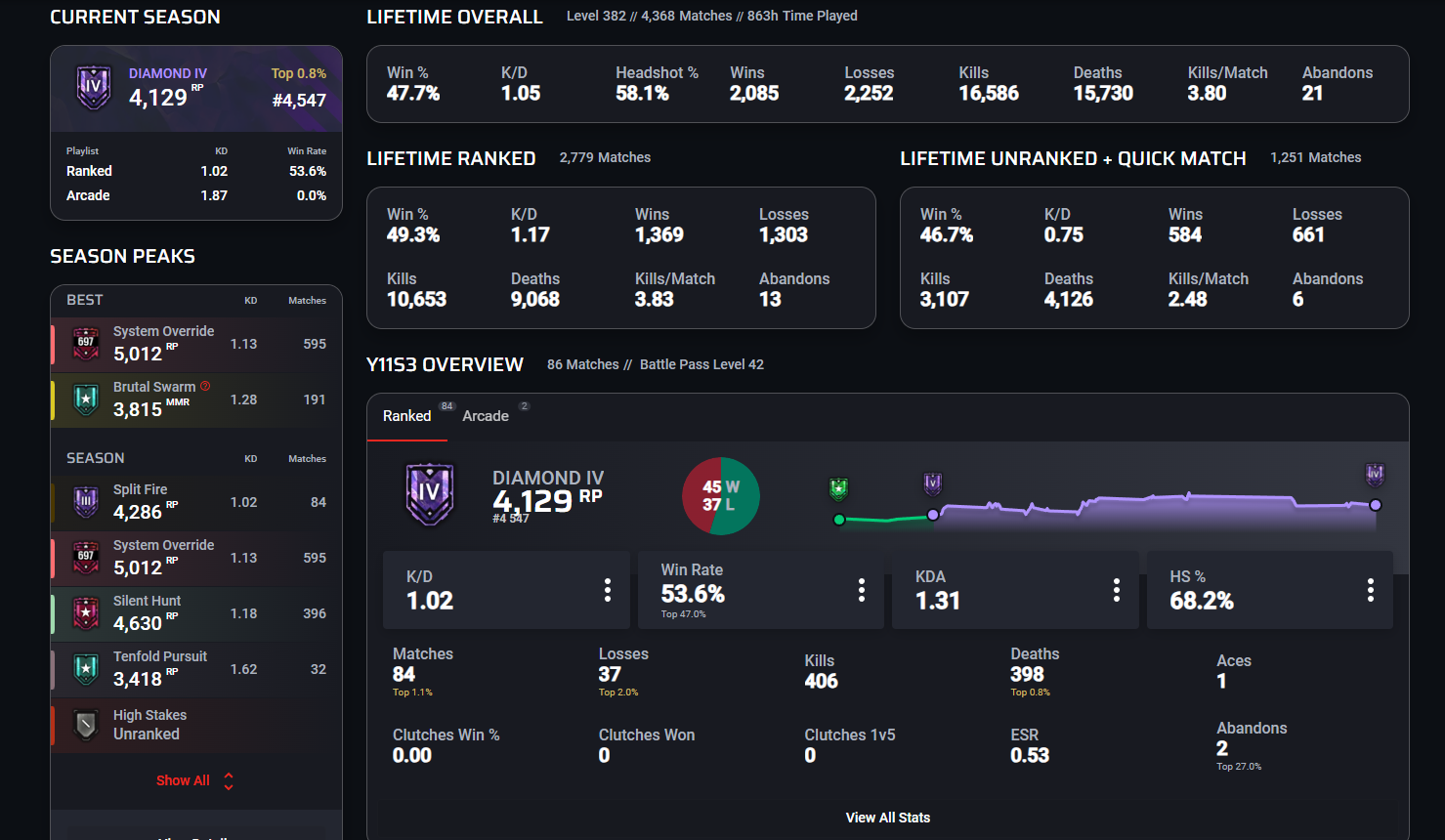This screenshot has height=840, width=1445.
Task: Click Tenfold Pursuit season rank emblem
Action: click(x=86, y=669)
